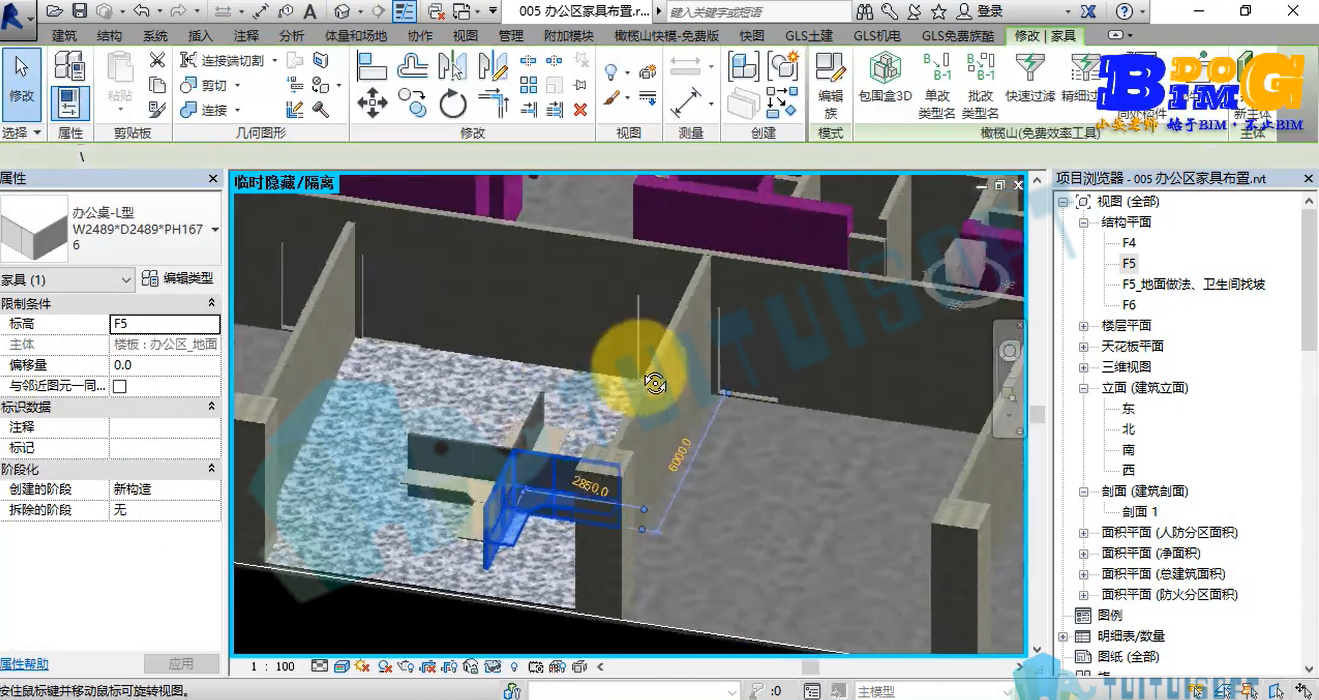Click the Aligned Dimension measure icon
Viewport: 1319px width, 700px height.
(686, 102)
